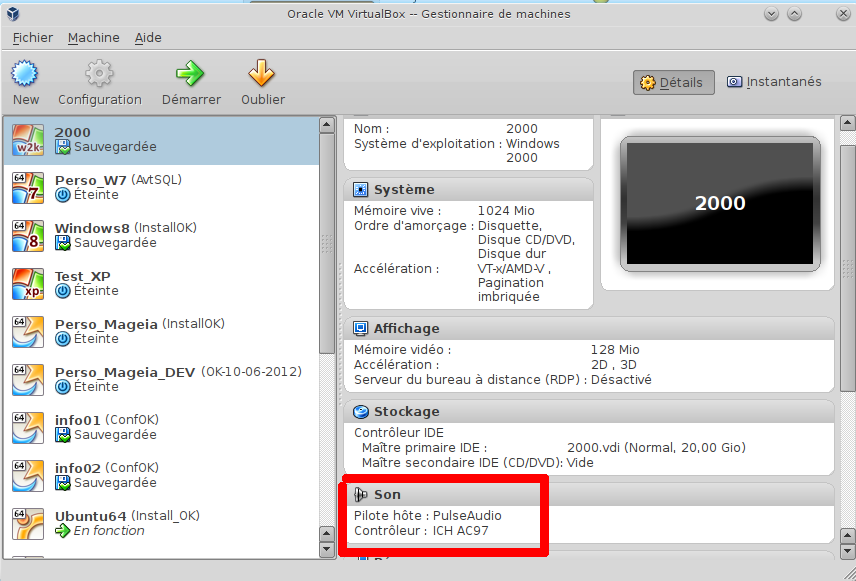
Task: Click details pane scrollbar up arrow
Action: pos(848,123)
